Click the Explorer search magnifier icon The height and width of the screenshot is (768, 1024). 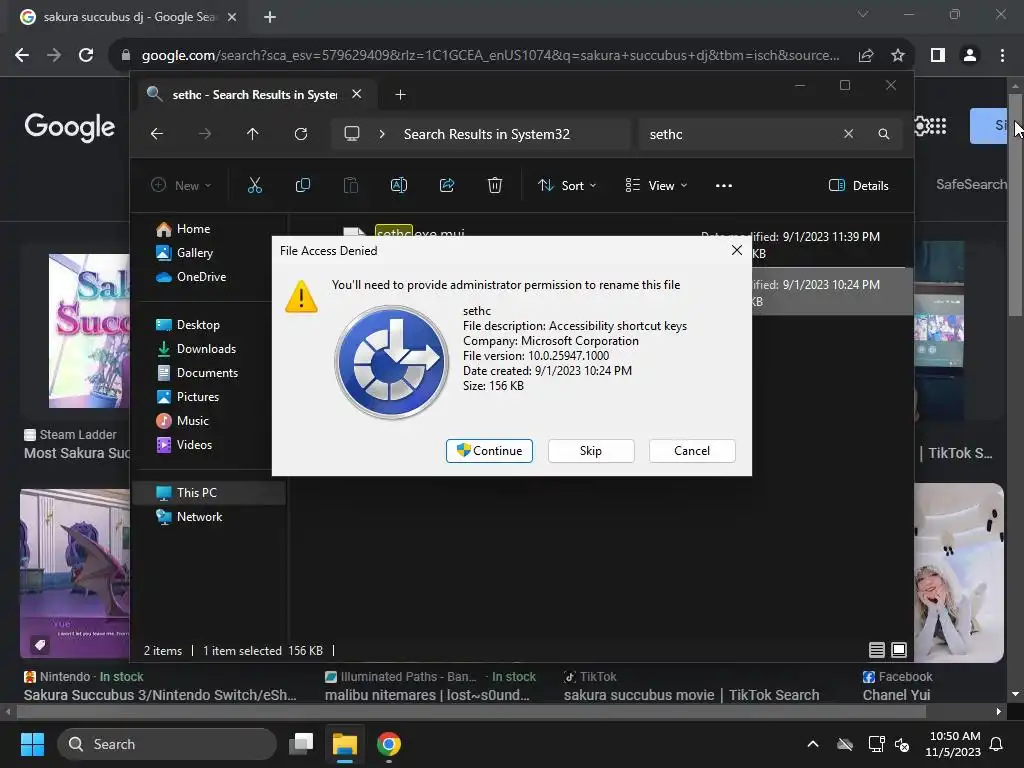(x=884, y=134)
